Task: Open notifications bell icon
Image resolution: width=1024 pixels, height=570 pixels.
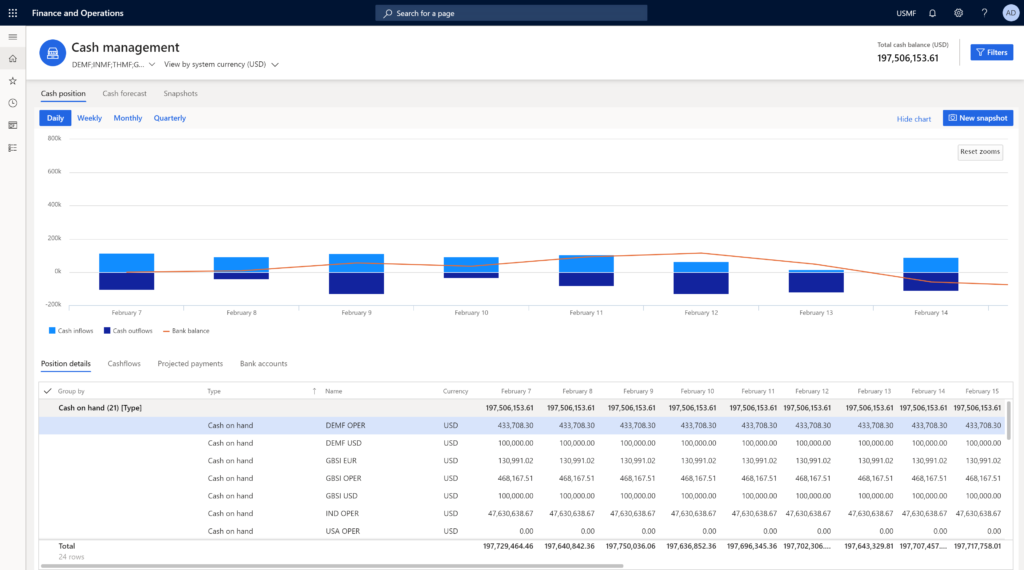Action: pyautogui.click(x=932, y=13)
